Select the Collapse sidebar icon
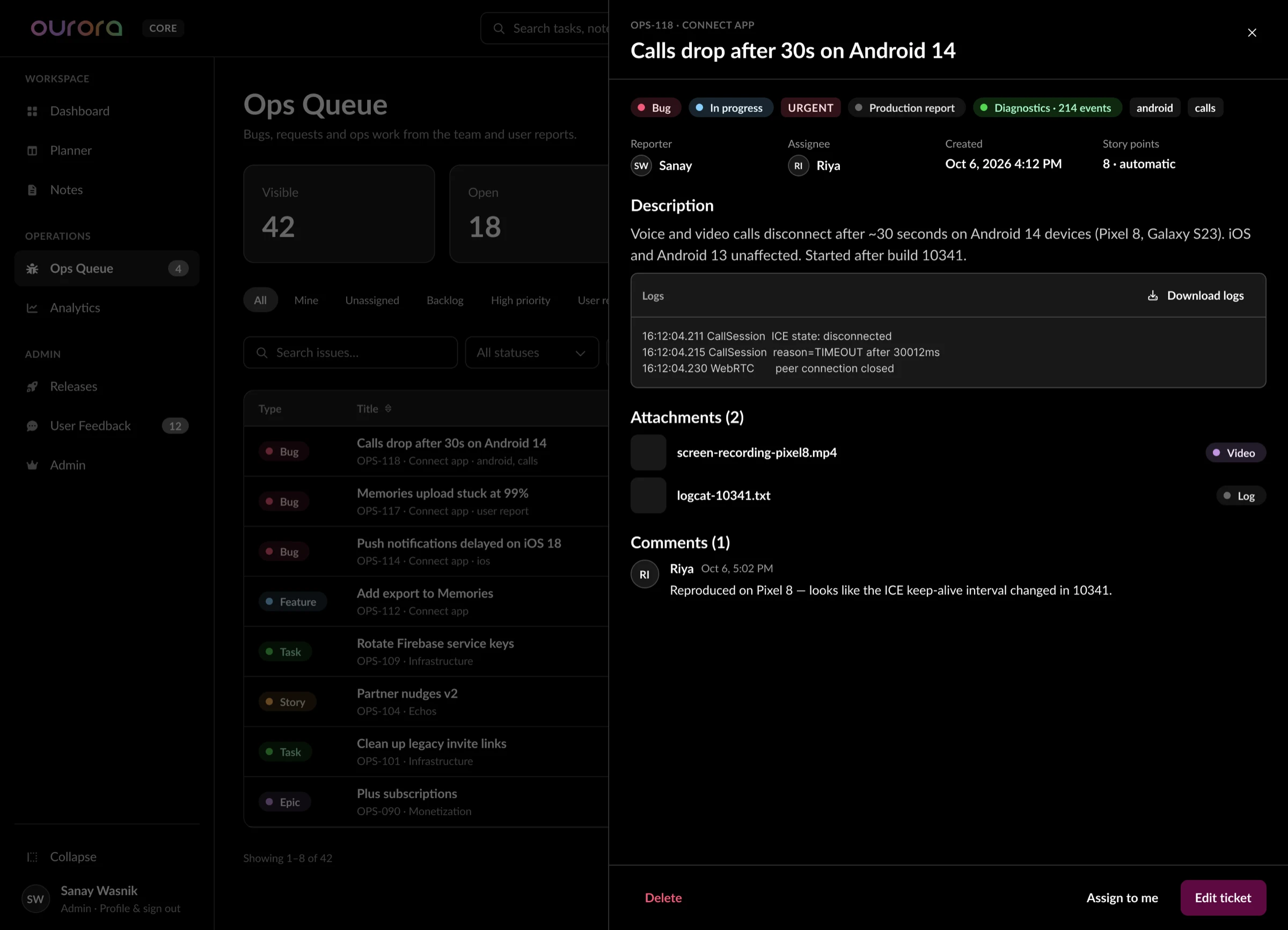The image size is (1288, 930). coord(32,857)
